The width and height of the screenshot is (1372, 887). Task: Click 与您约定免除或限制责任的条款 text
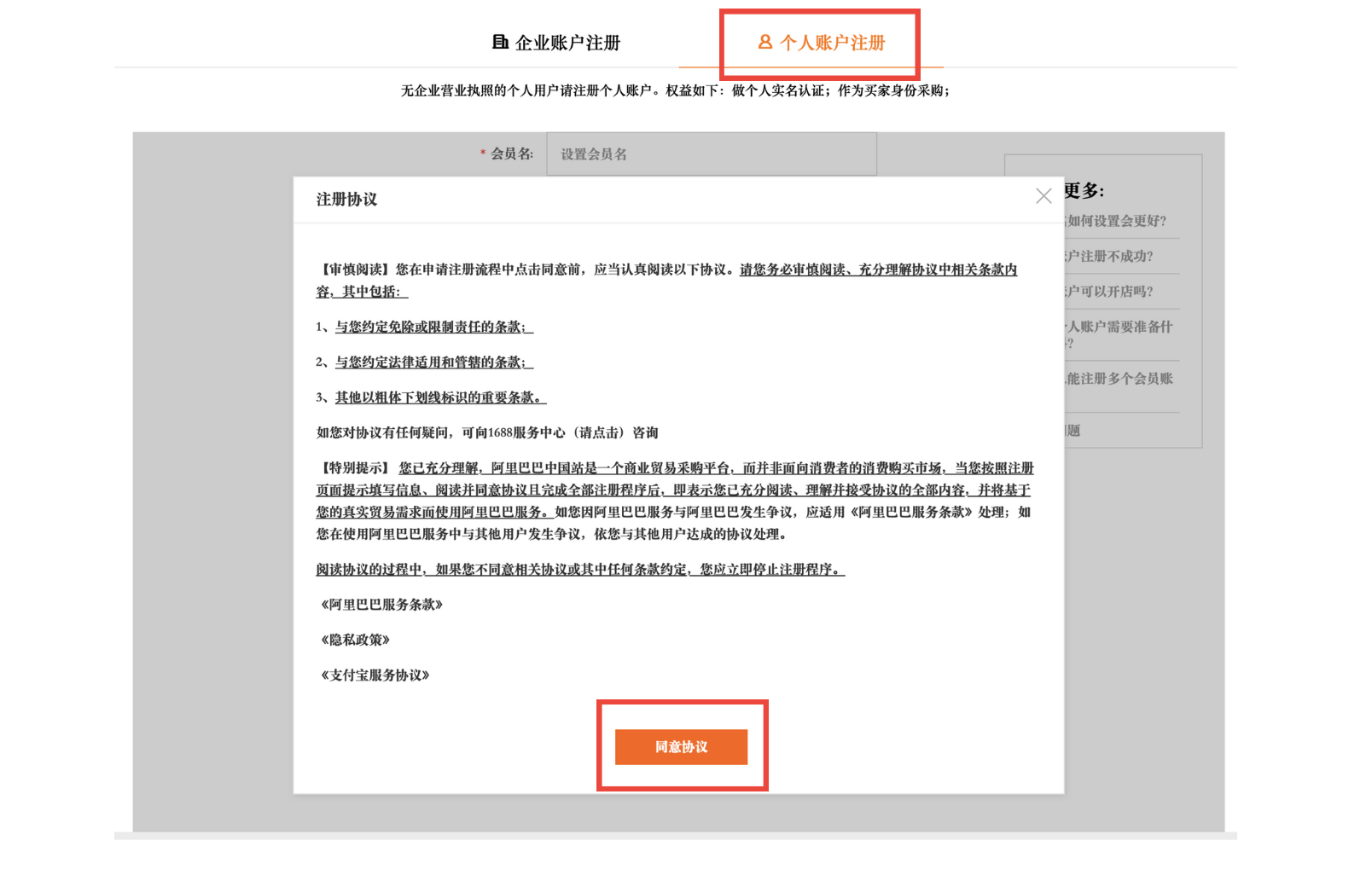[433, 327]
